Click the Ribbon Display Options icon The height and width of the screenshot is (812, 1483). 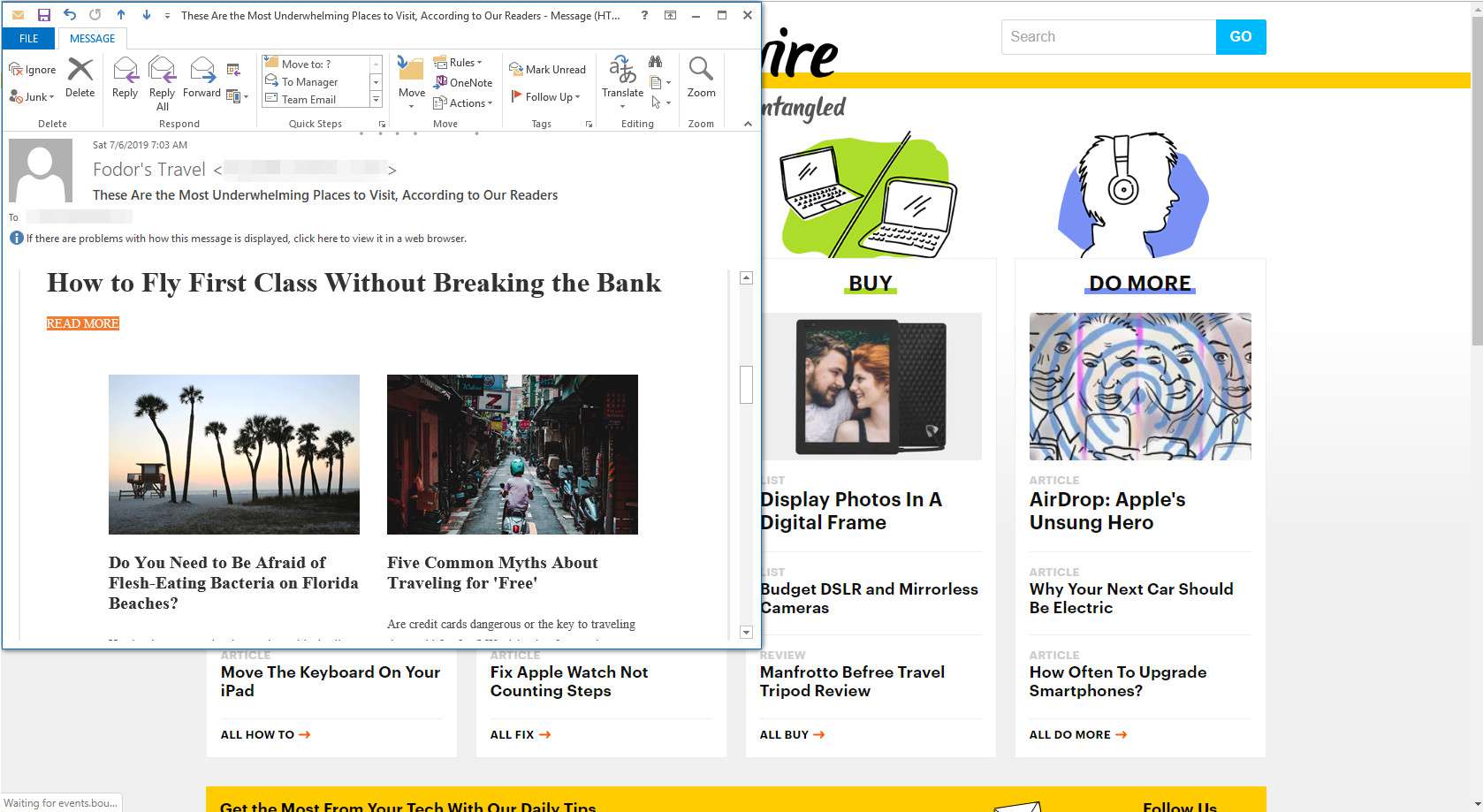tap(671, 15)
